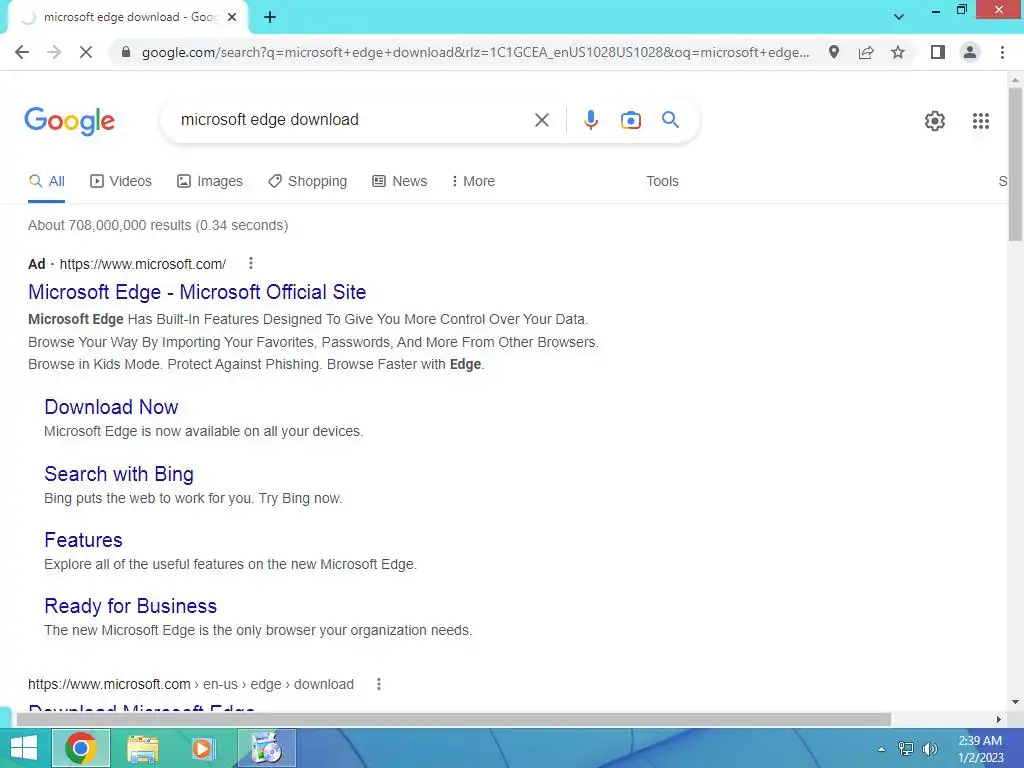Click the magnifier search button

tap(670, 120)
